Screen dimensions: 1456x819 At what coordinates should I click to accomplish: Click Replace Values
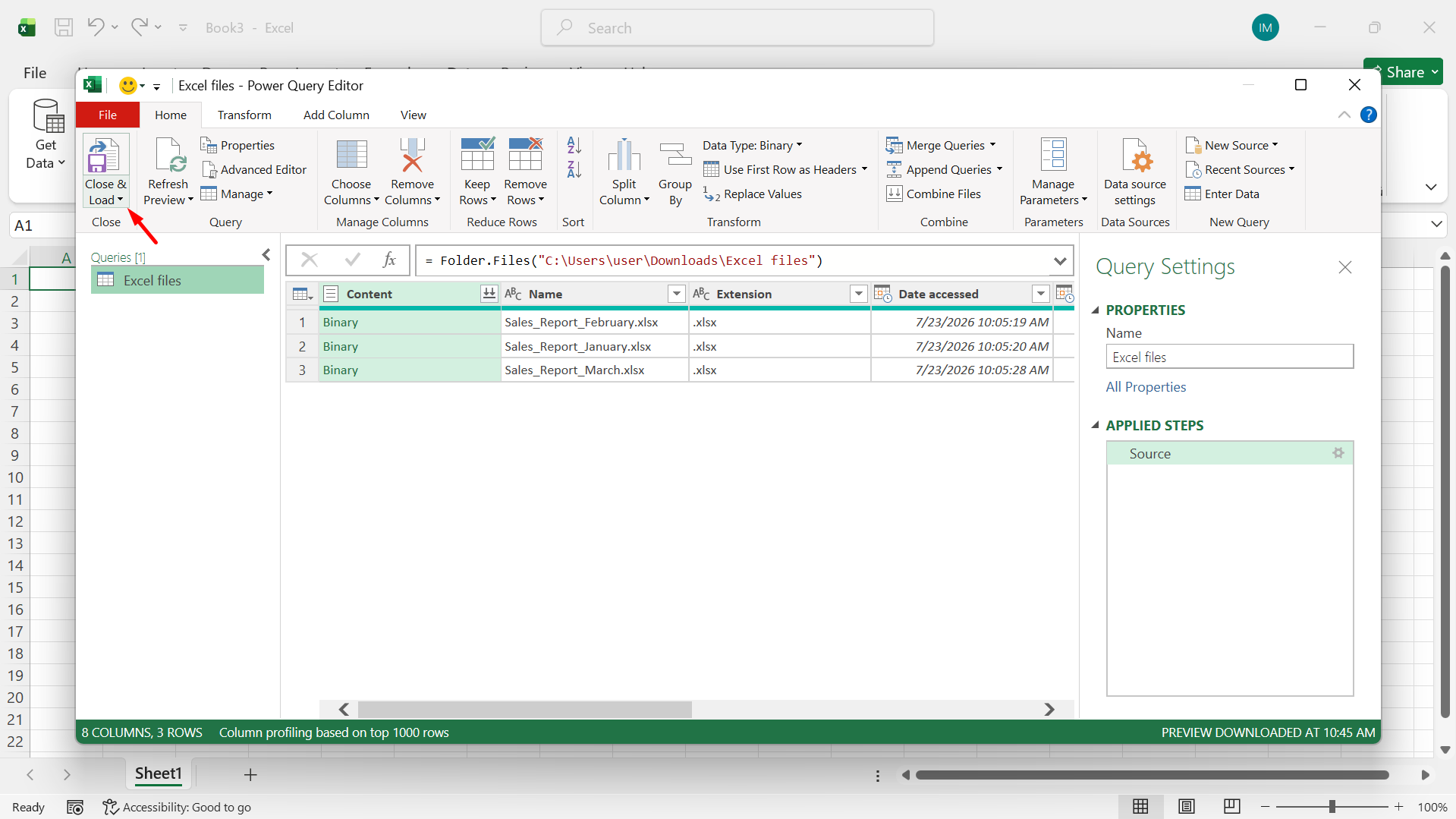point(753,194)
